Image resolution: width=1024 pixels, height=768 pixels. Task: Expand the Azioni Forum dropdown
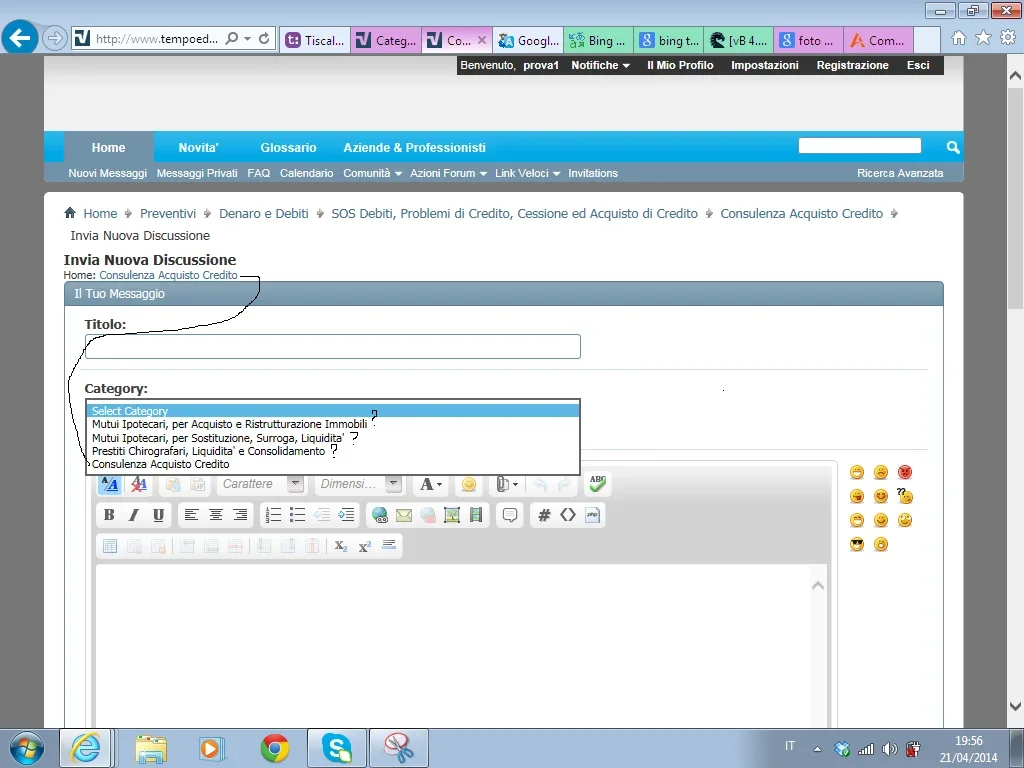click(448, 173)
